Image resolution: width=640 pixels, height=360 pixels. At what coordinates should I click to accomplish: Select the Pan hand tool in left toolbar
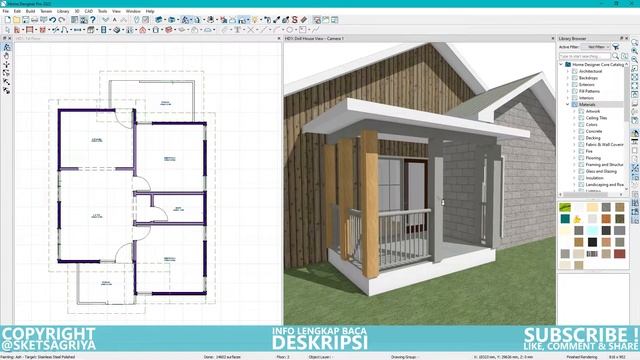click(x=7, y=56)
